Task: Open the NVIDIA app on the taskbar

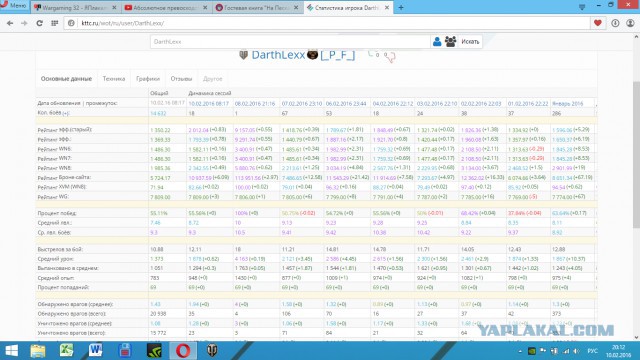Action: (154, 351)
